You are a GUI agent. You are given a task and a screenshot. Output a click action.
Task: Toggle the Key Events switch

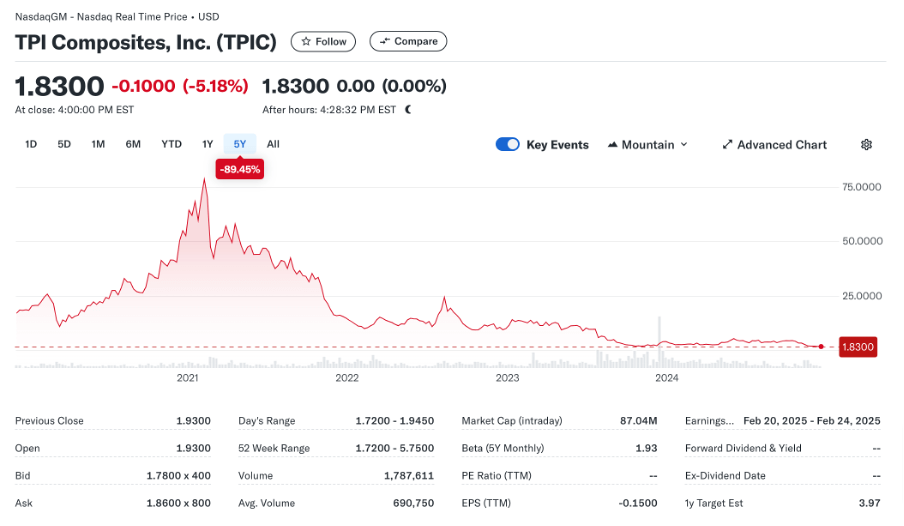508,145
